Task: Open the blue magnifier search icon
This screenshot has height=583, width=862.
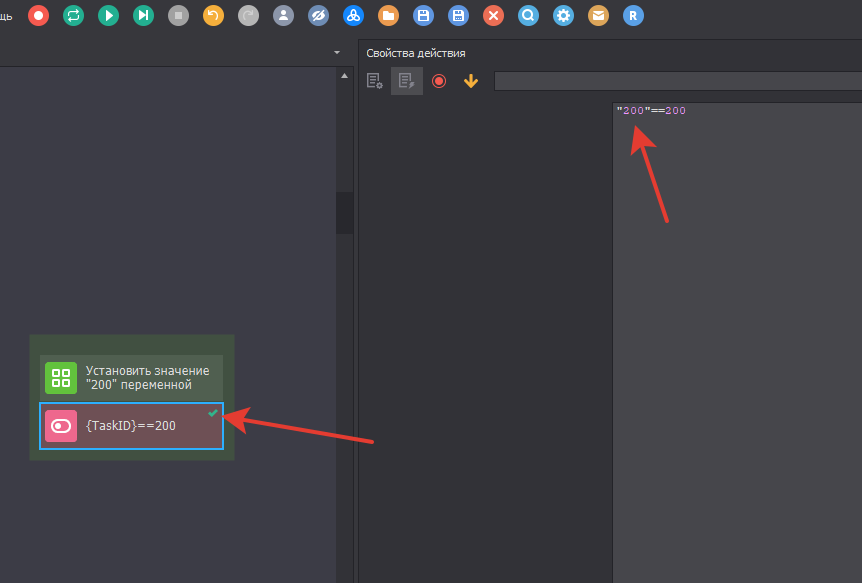Action: tap(528, 15)
